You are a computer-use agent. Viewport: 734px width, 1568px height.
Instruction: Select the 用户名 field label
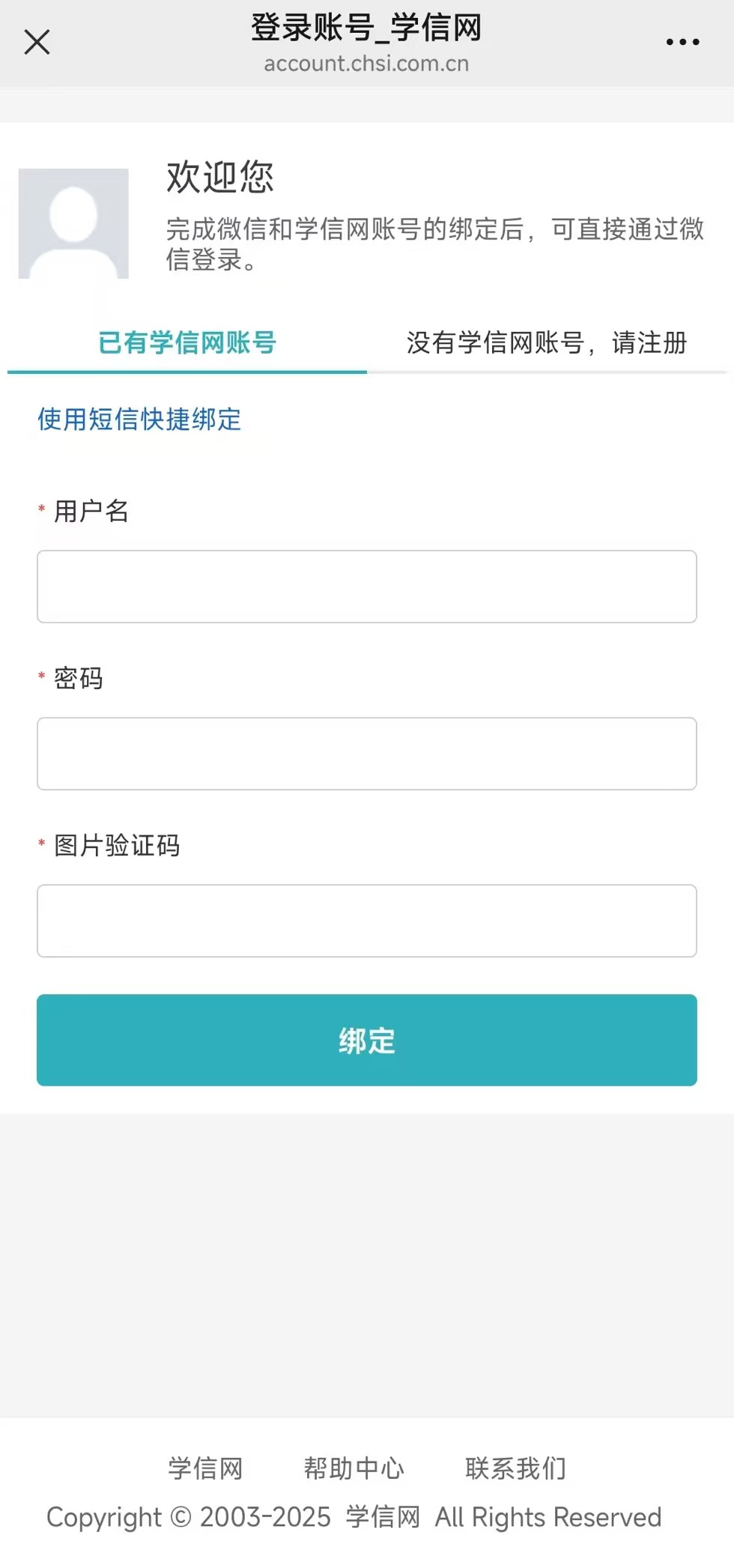coord(91,511)
